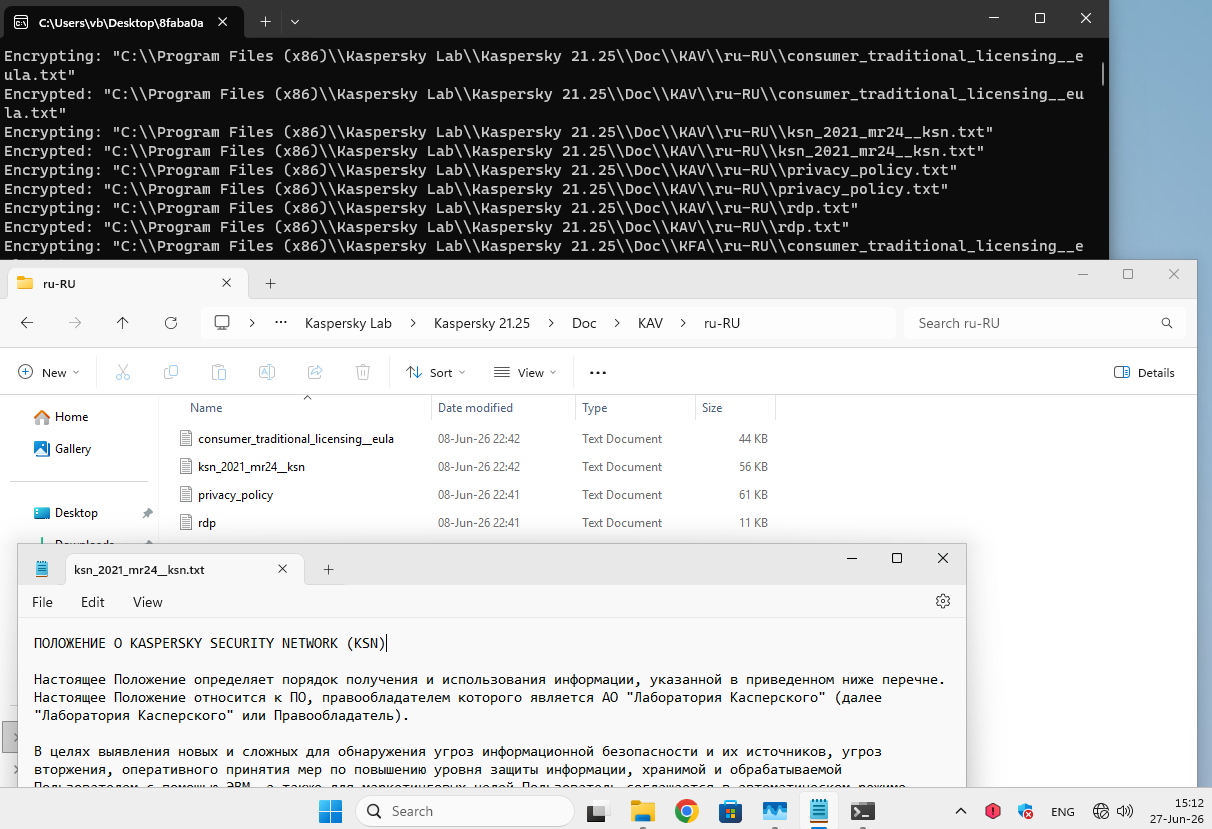The image size is (1212, 829).
Task: Open Notepad settings gear
Action: point(942,601)
